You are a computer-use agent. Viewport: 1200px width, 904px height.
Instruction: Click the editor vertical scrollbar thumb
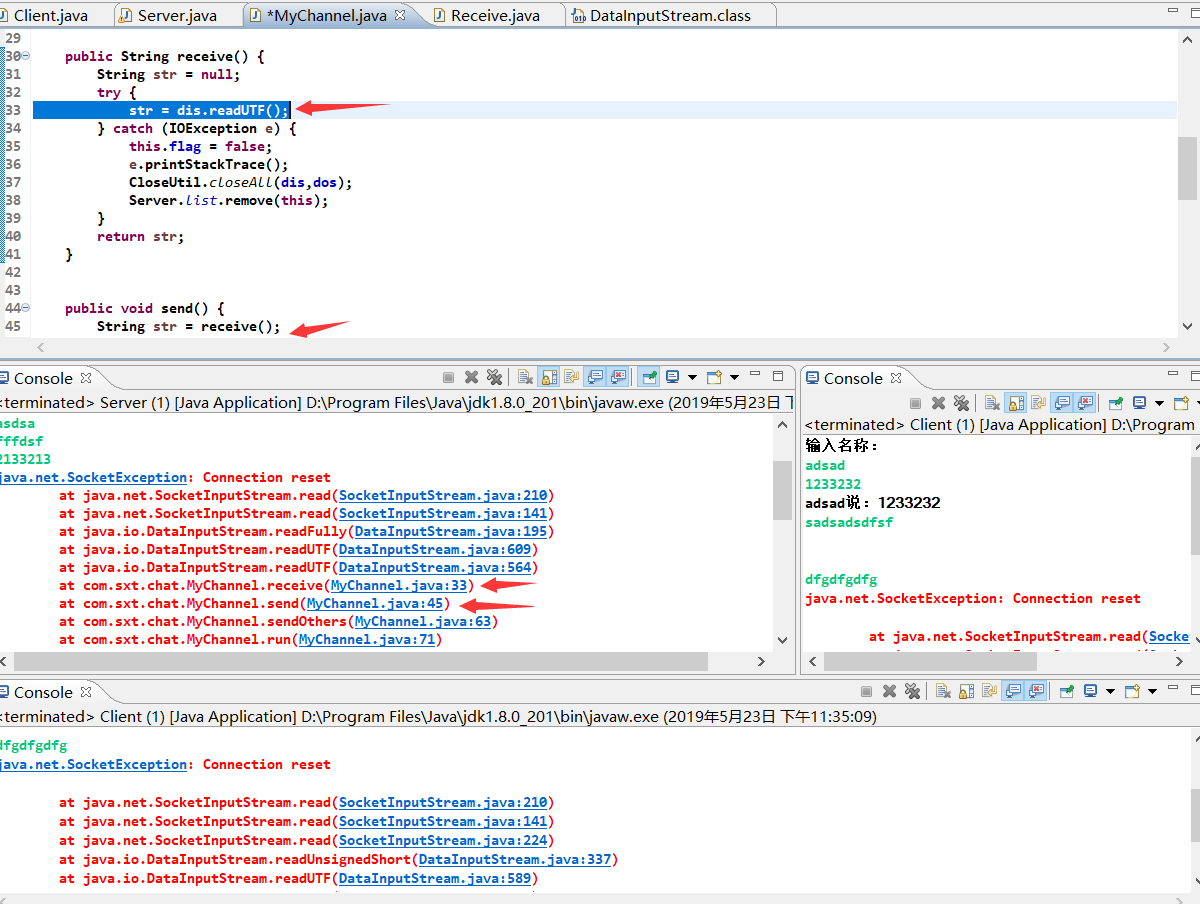pyautogui.click(x=1188, y=168)
